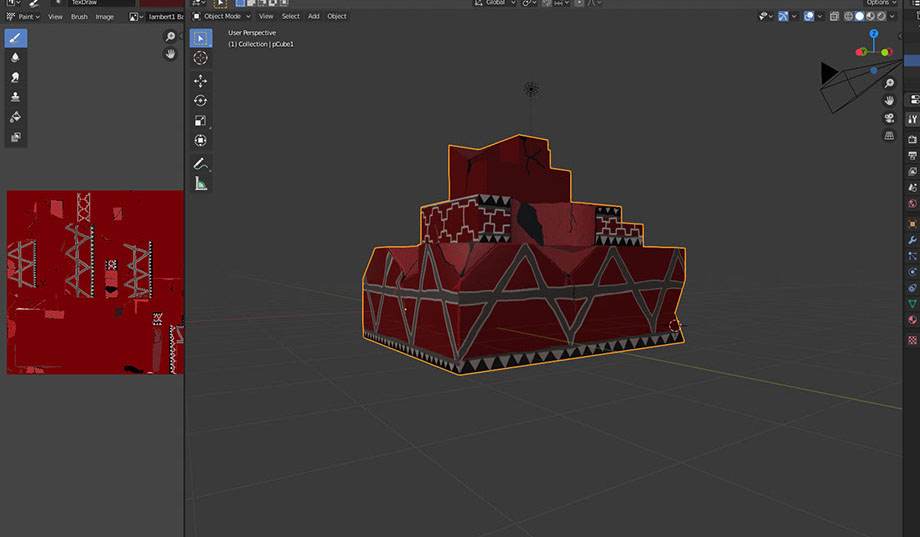This screenshot has width=920, height=537.
Task: Click the Select menu in viewport header
Action: [290, 16]
